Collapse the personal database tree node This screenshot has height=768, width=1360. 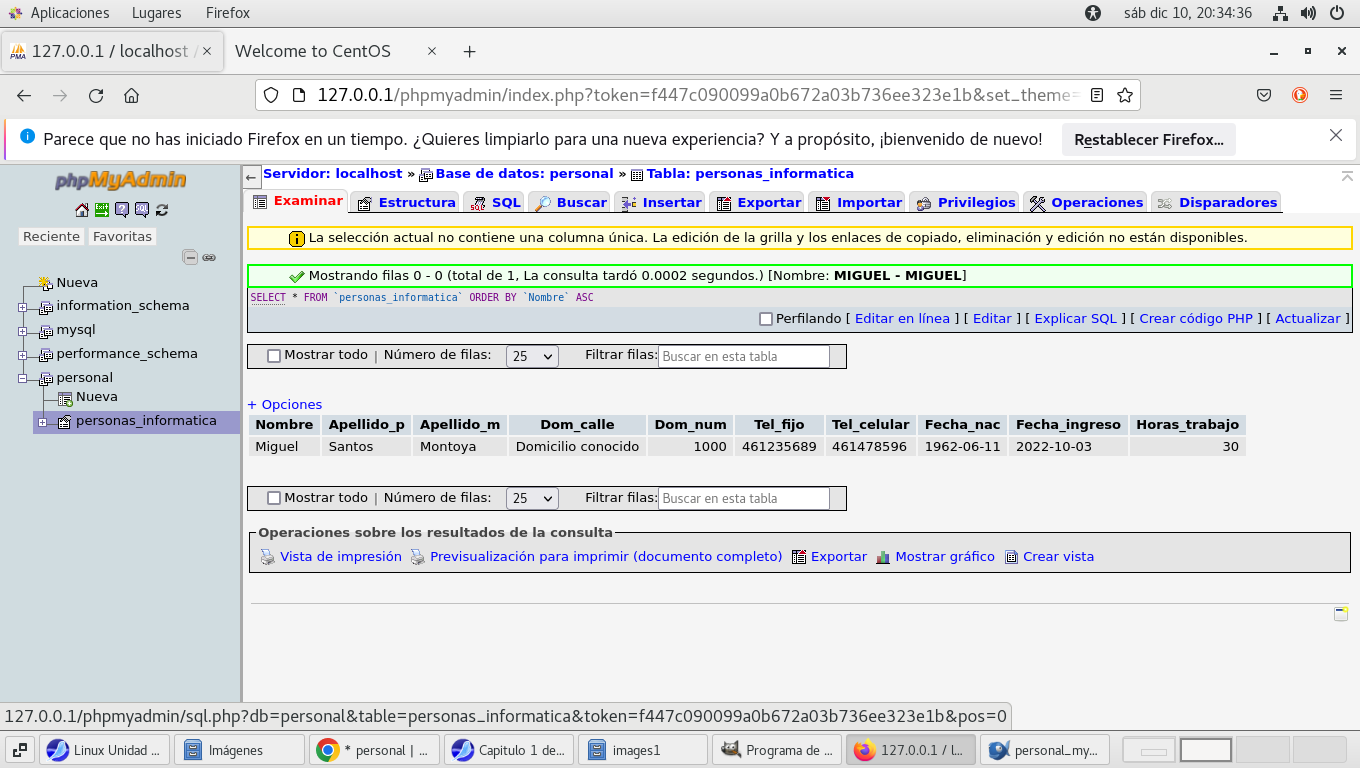pyautogui.click(x=22, y=379)
